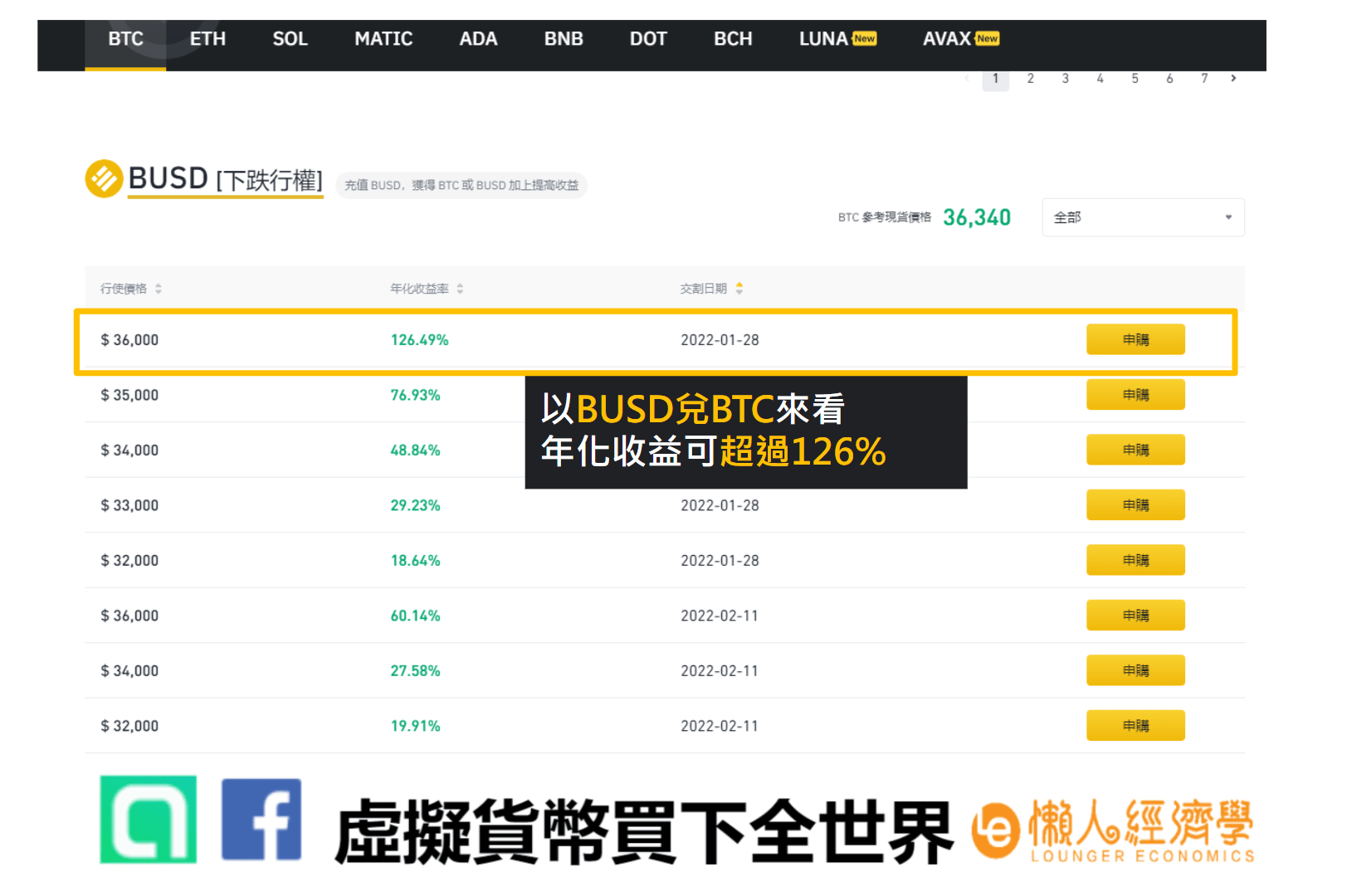Go to next page arrow
1347x896 pixels.
tap(1234, 79)
